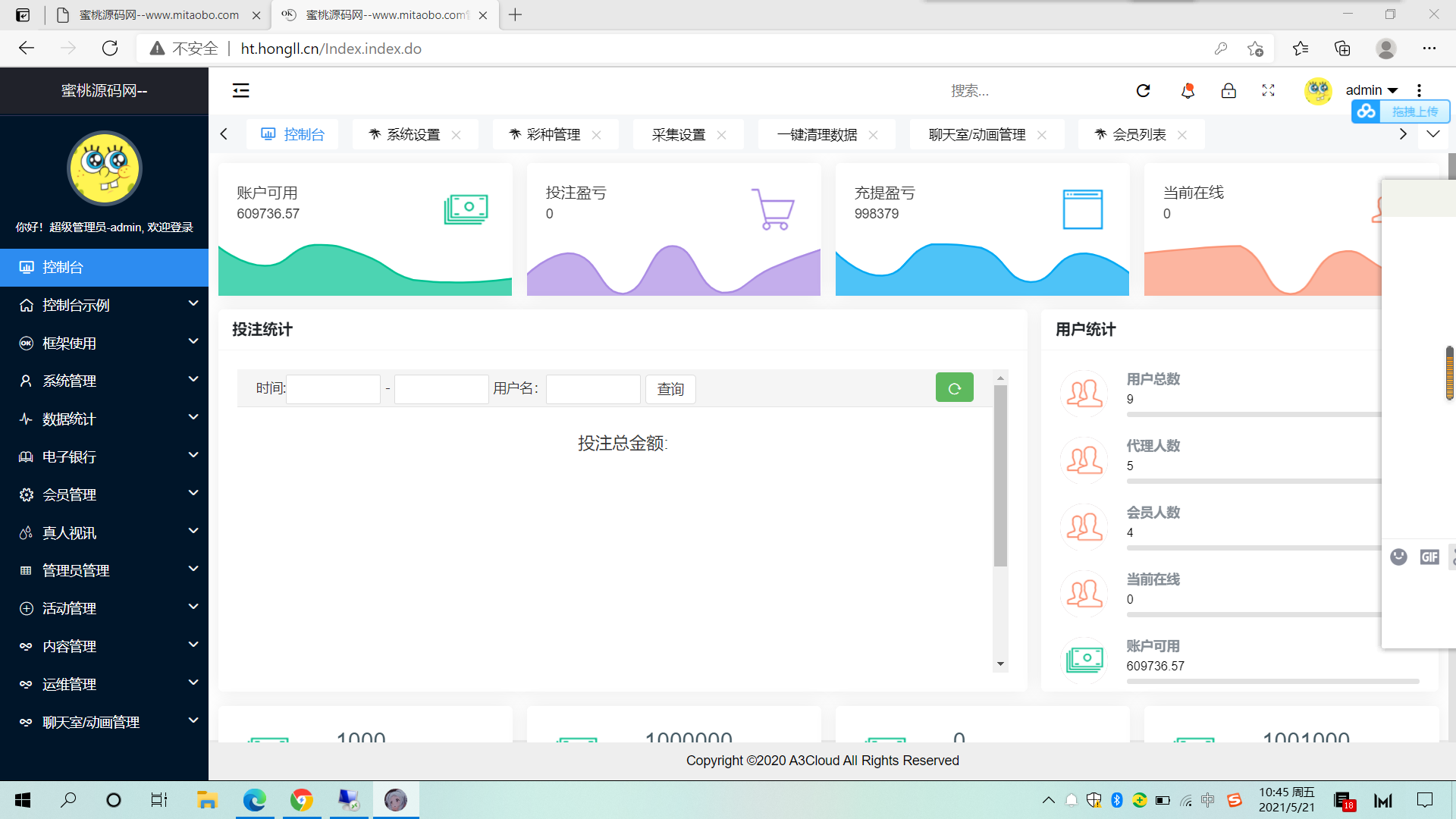
Task: Click the 投注统计 panel vertical scrollbar
Action: pyautogui.click(x=1000, y=475)
